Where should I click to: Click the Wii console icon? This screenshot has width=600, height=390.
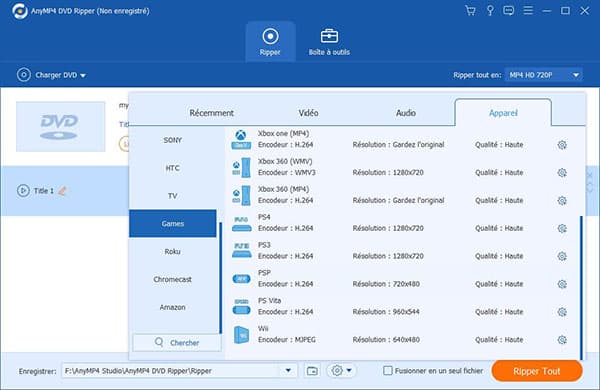point(241,335)
